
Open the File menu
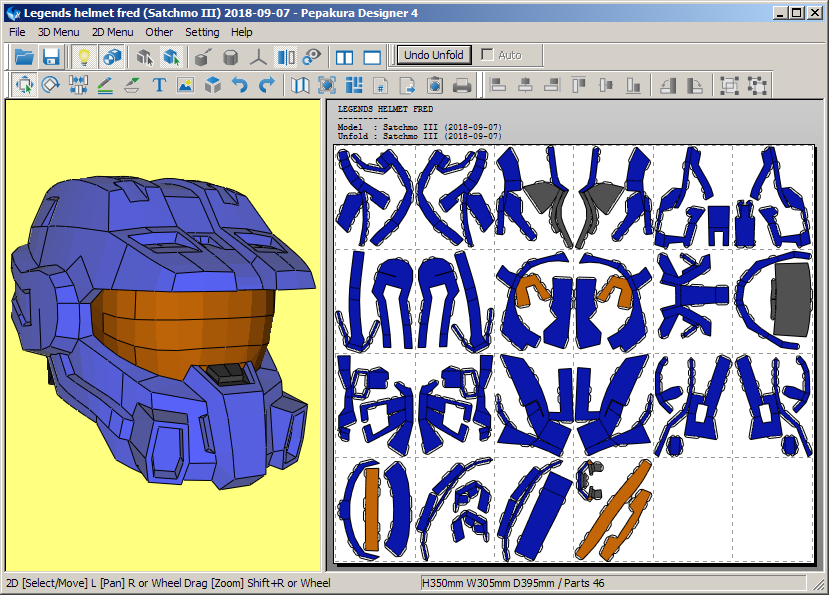[x=17, y=32]
